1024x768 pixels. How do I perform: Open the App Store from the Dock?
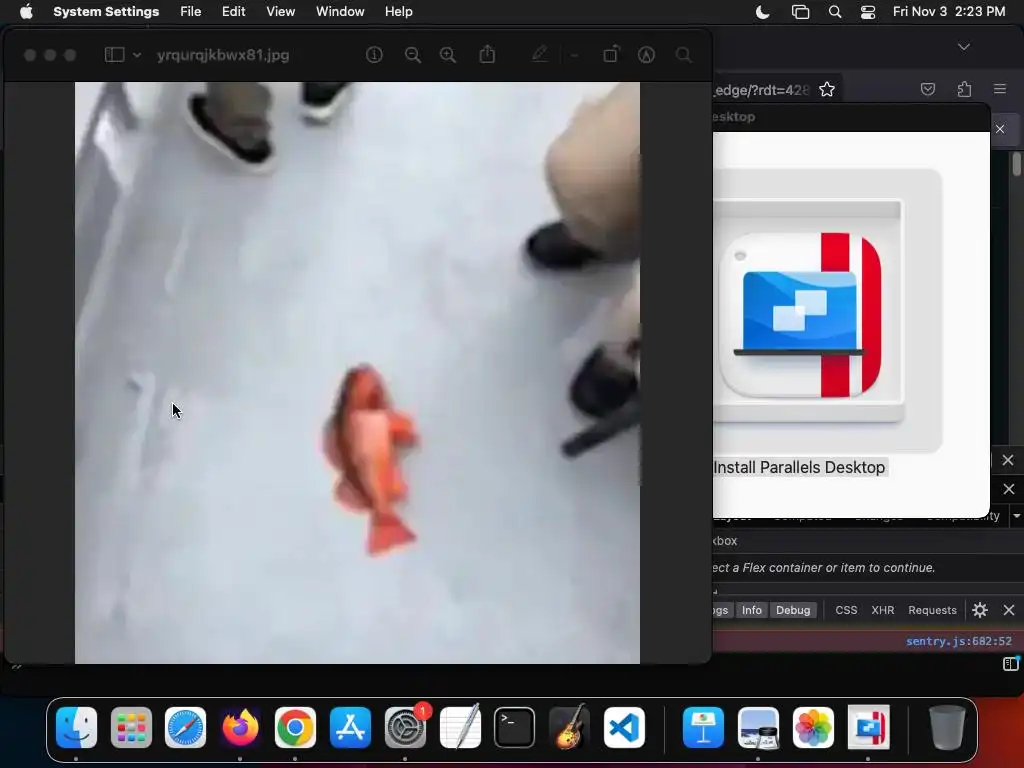coord(350,728)
